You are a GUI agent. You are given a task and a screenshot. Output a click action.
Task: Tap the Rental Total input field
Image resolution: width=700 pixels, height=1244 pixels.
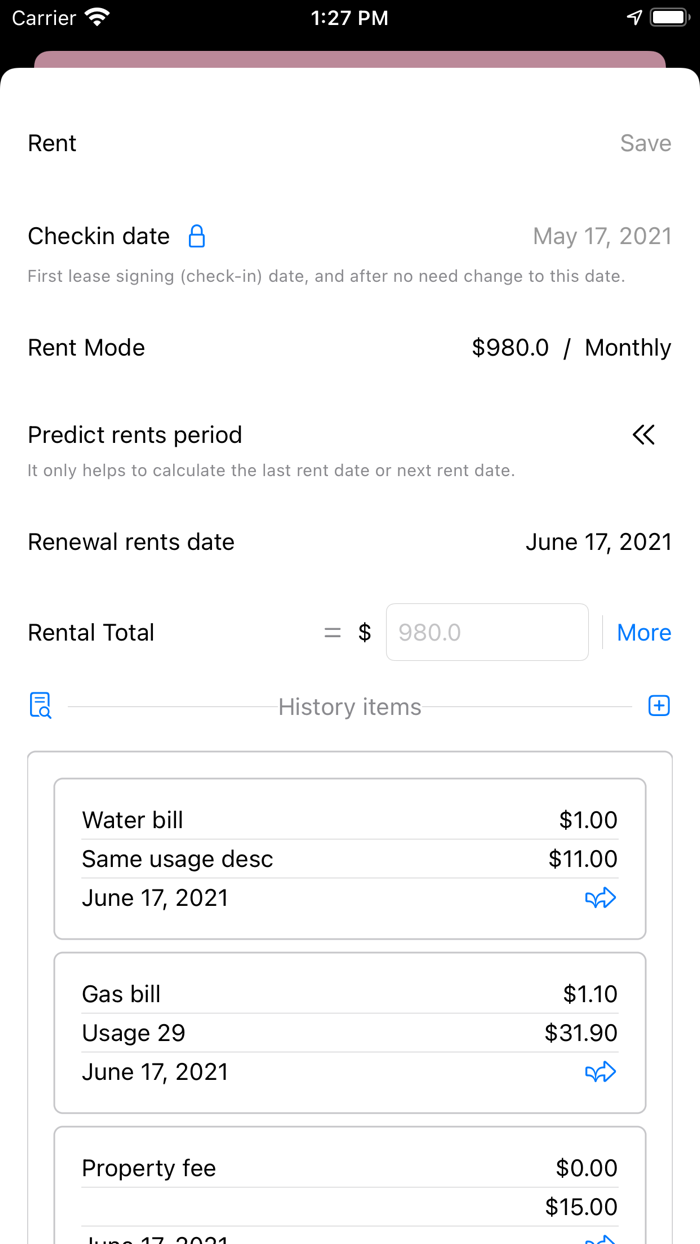point(487,632)
